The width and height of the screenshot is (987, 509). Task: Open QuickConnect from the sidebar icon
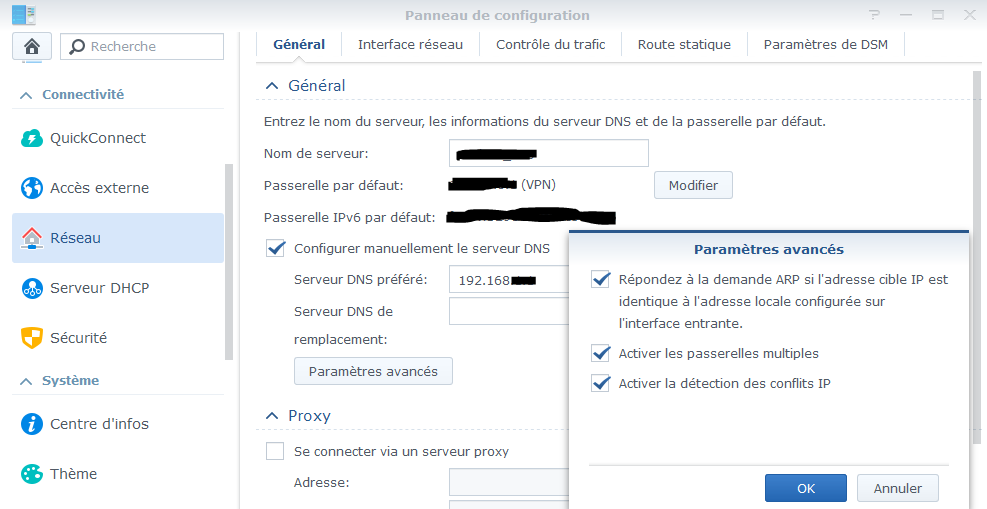pos(32,138)
